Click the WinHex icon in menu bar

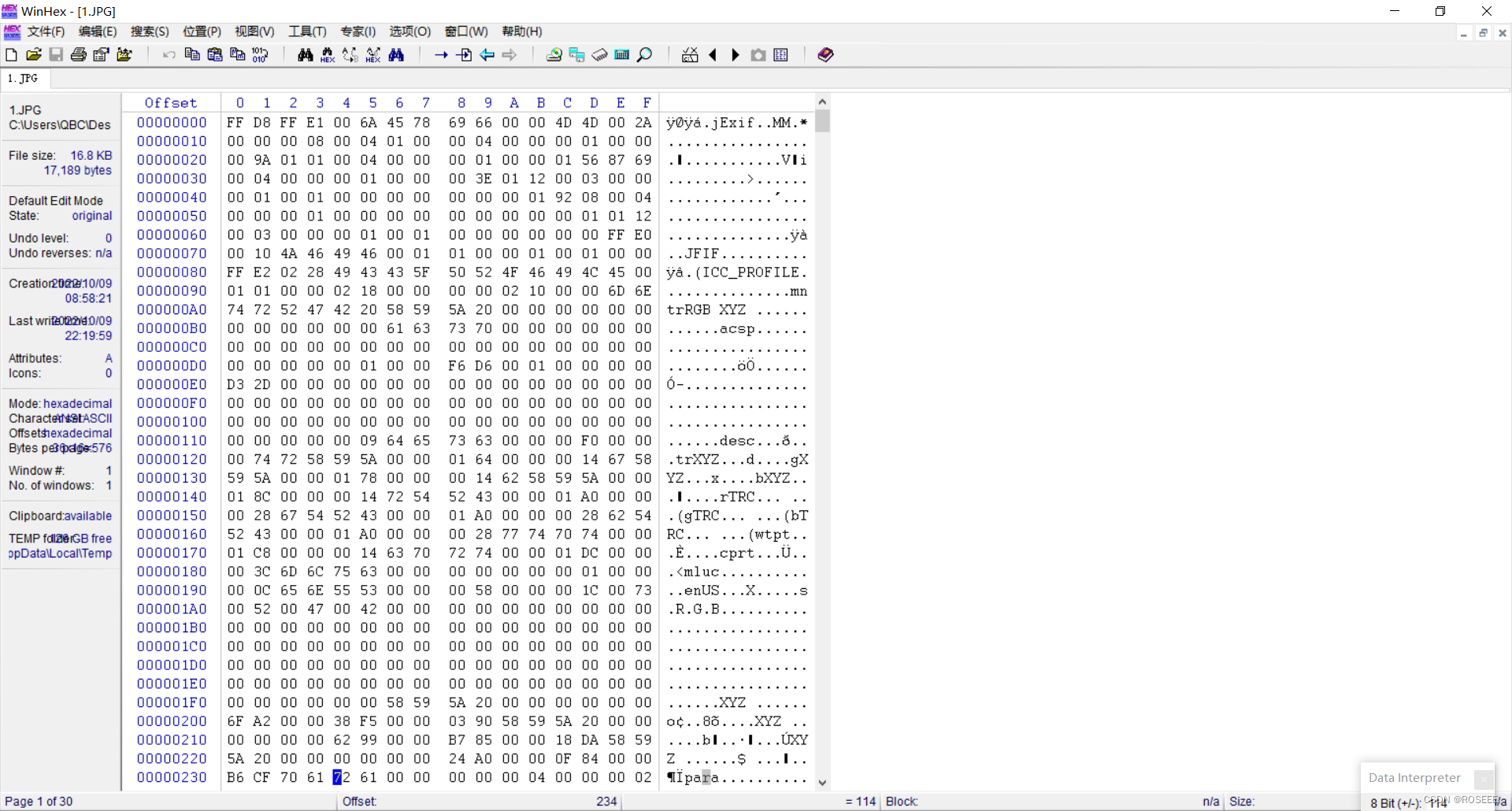coord(12,31)
